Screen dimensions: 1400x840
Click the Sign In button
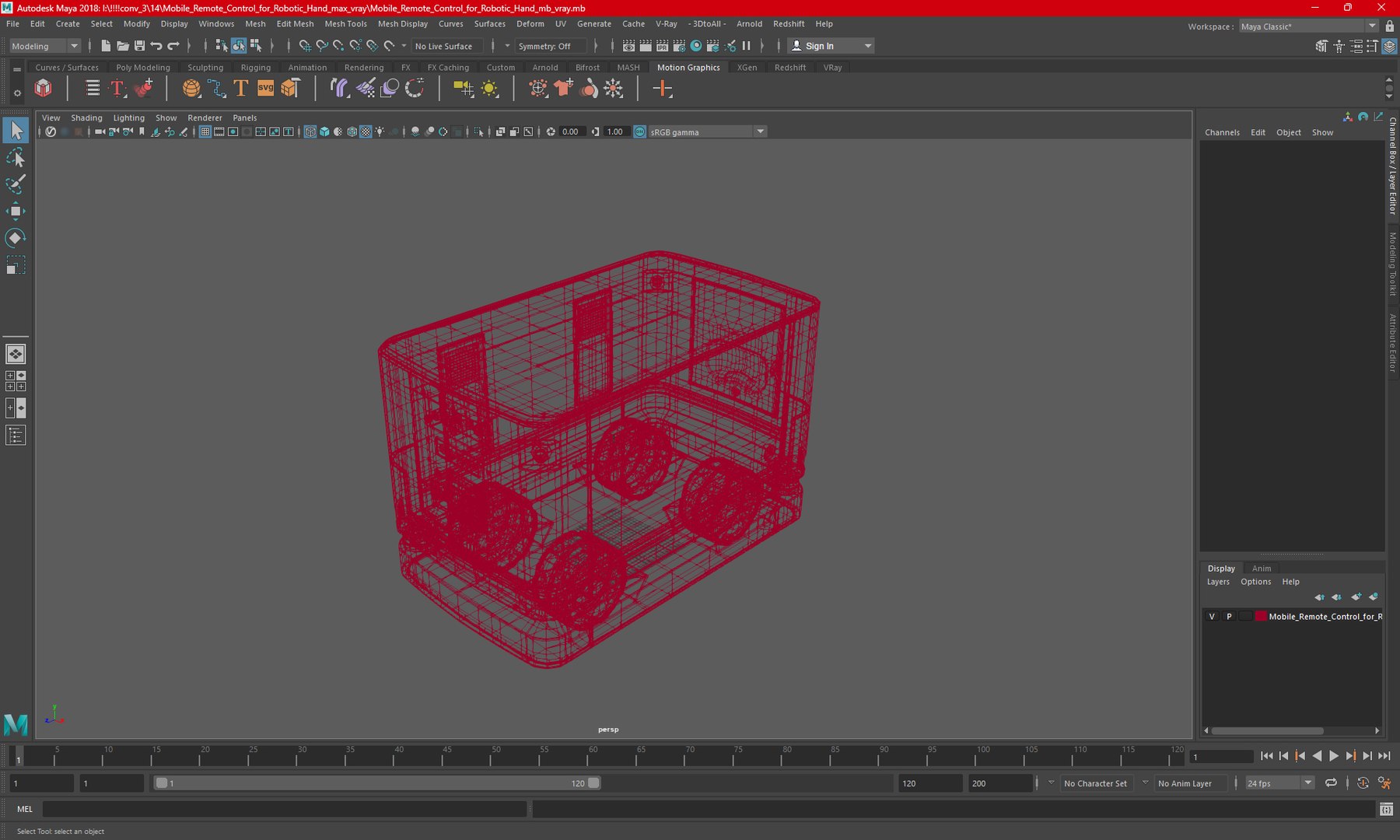(830, 46)
